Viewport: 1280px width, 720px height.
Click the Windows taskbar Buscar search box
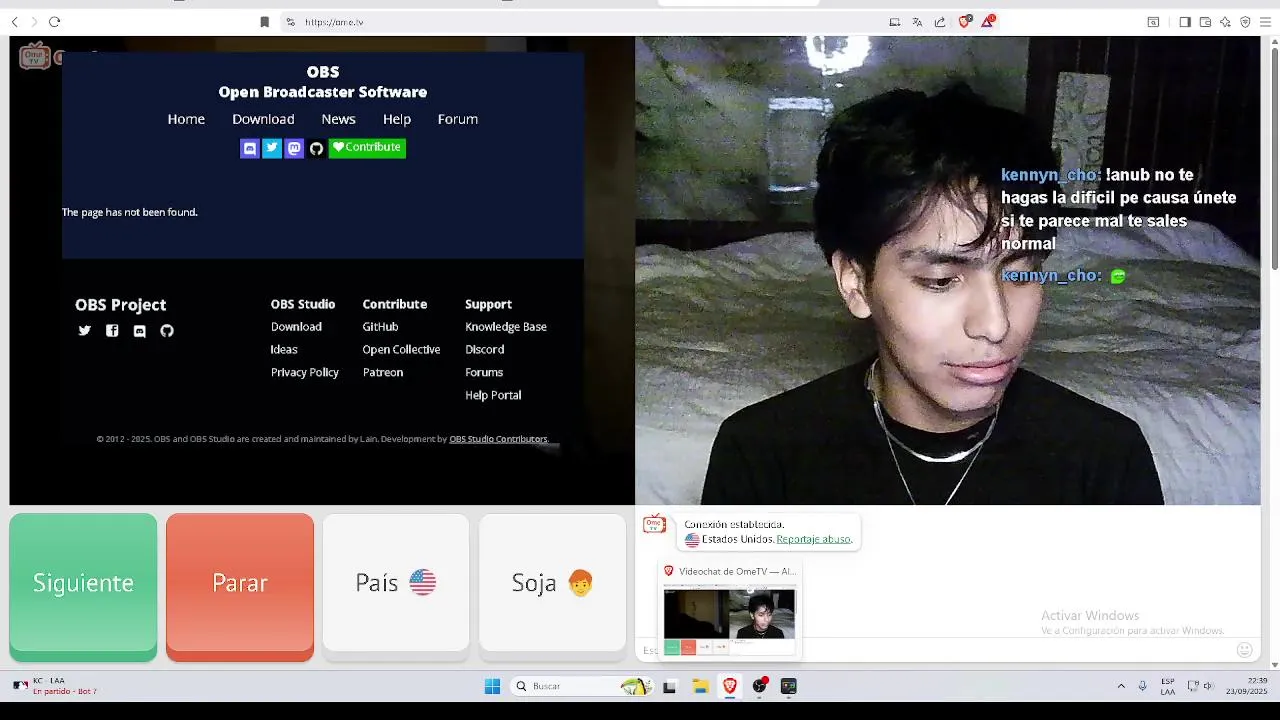tap(580, 686)
